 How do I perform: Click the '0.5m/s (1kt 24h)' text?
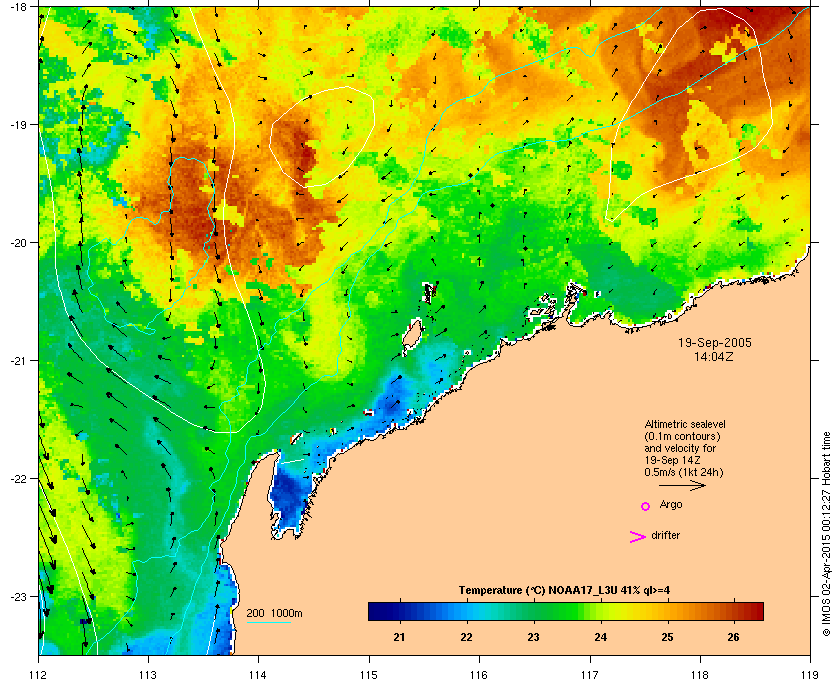coord(684,472)
